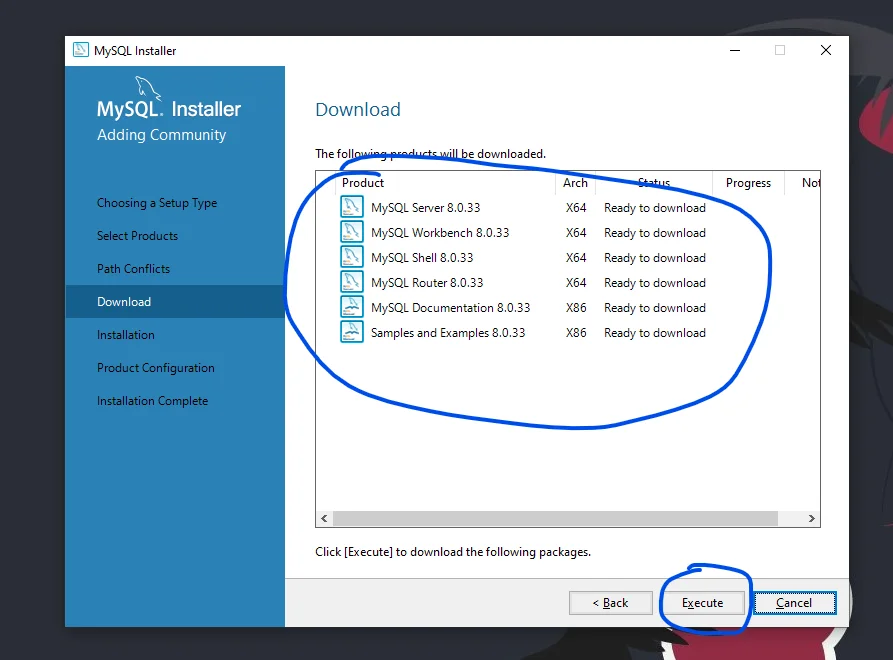This screenshot has width=893, height=660.
Task: Select the Installation Complete sidebar step
Action: [x=152, y=400]
